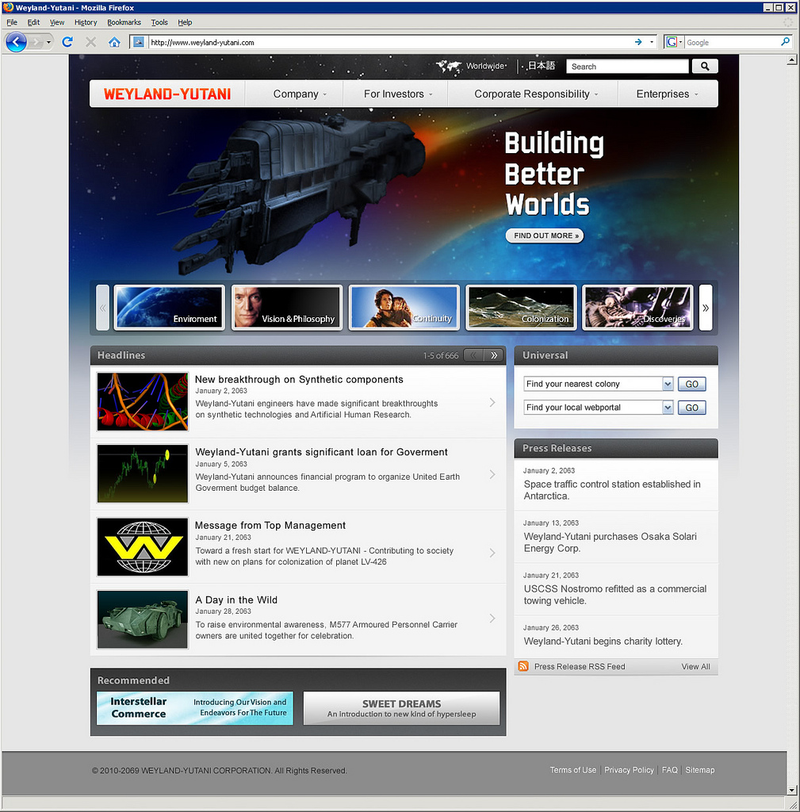
Task: Go to previous Headlines page arrow
Action: (x=473, y=355)
